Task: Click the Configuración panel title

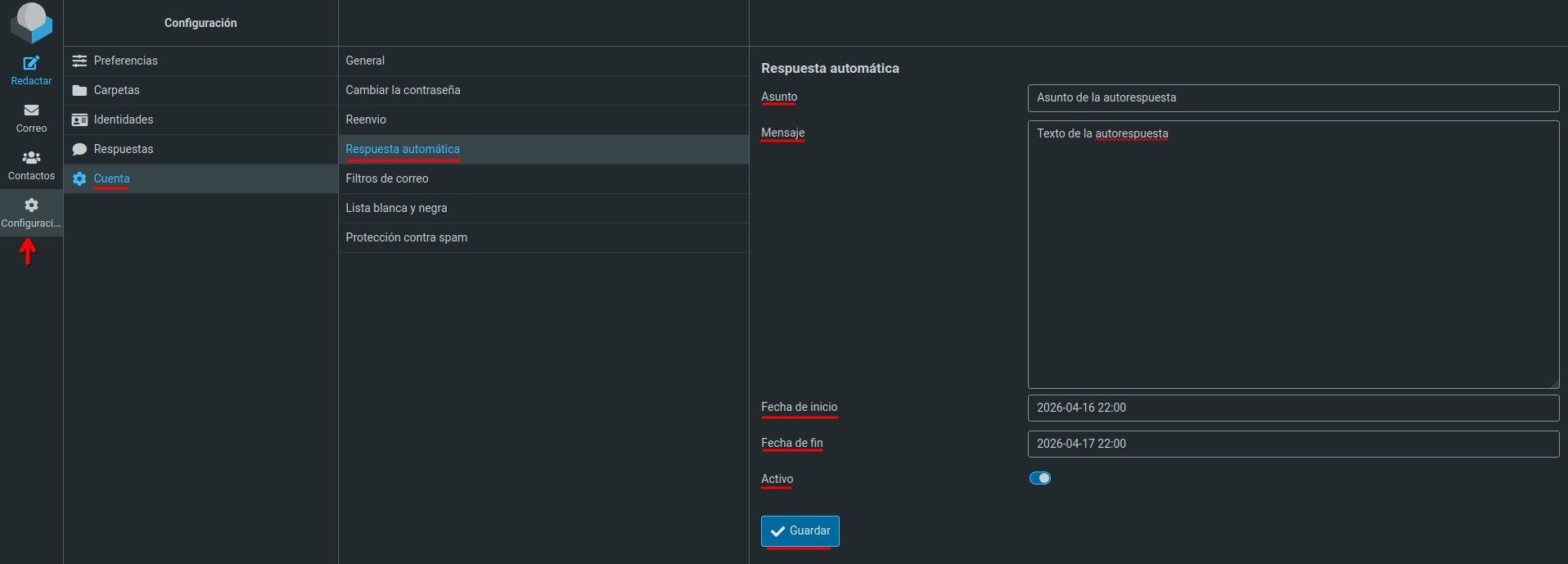Action: 201,23
